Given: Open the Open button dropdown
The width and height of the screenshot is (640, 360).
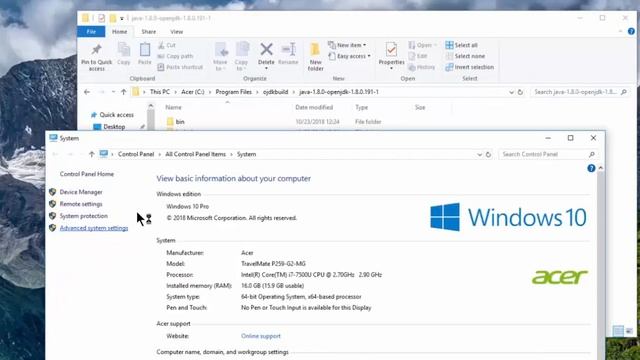Looking at the screenshot, I should coord(436,45).
